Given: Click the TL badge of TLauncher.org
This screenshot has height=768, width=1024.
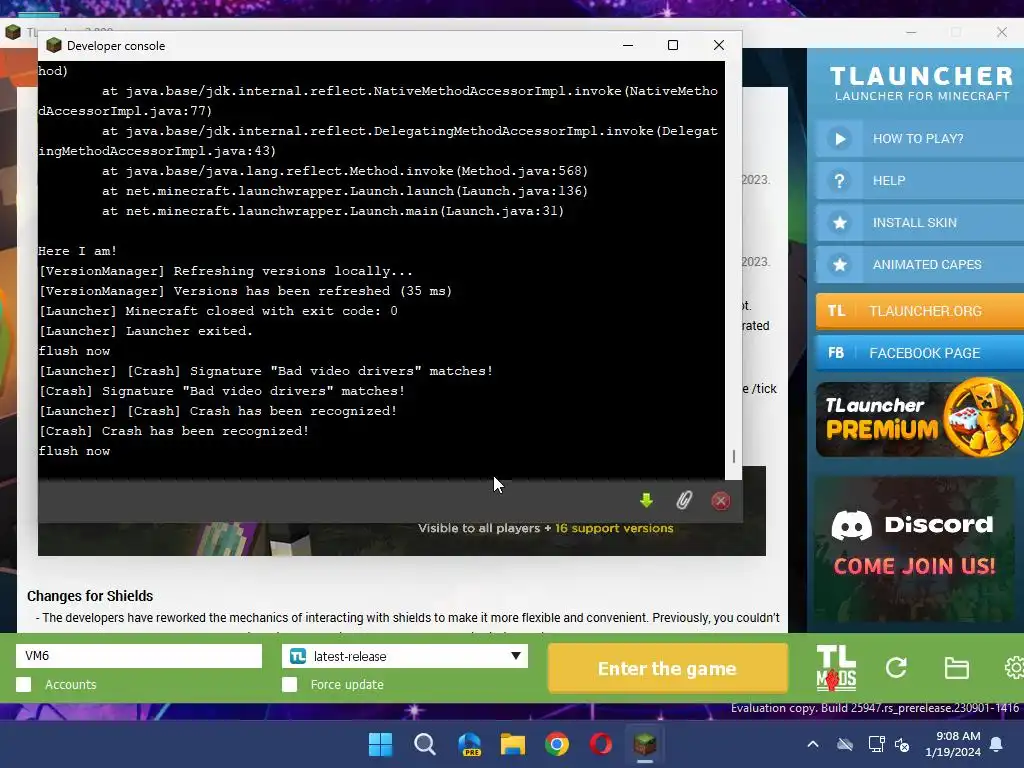Looking at the screenshot, I should 836,311.
